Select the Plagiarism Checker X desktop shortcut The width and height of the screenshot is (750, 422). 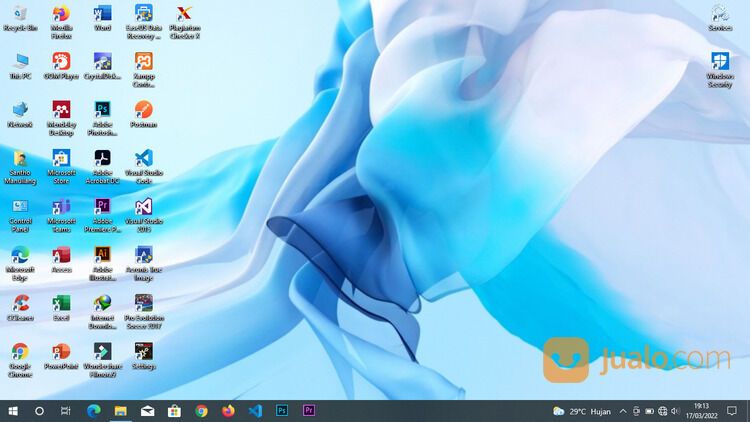pyautogui.click(x=185, y=22)
